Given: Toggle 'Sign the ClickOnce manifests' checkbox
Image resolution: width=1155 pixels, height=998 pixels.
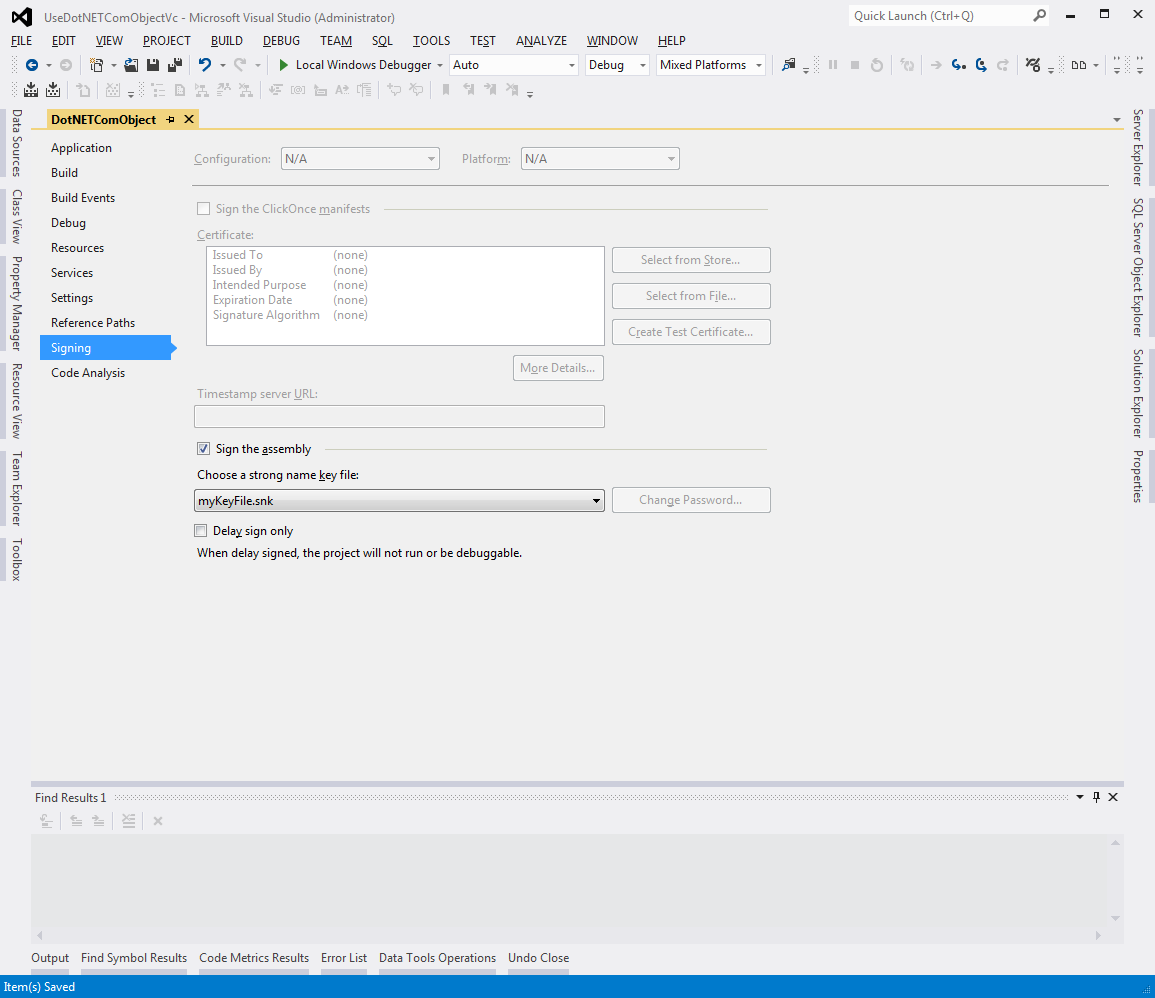Looking at the screenshot, I should pos(203,208).
